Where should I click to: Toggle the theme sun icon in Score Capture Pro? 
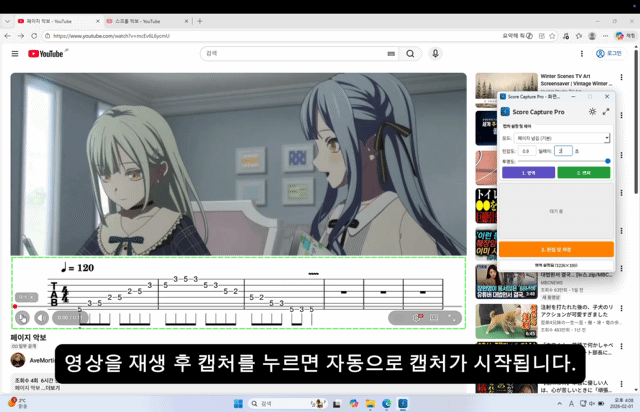[592, 112]
